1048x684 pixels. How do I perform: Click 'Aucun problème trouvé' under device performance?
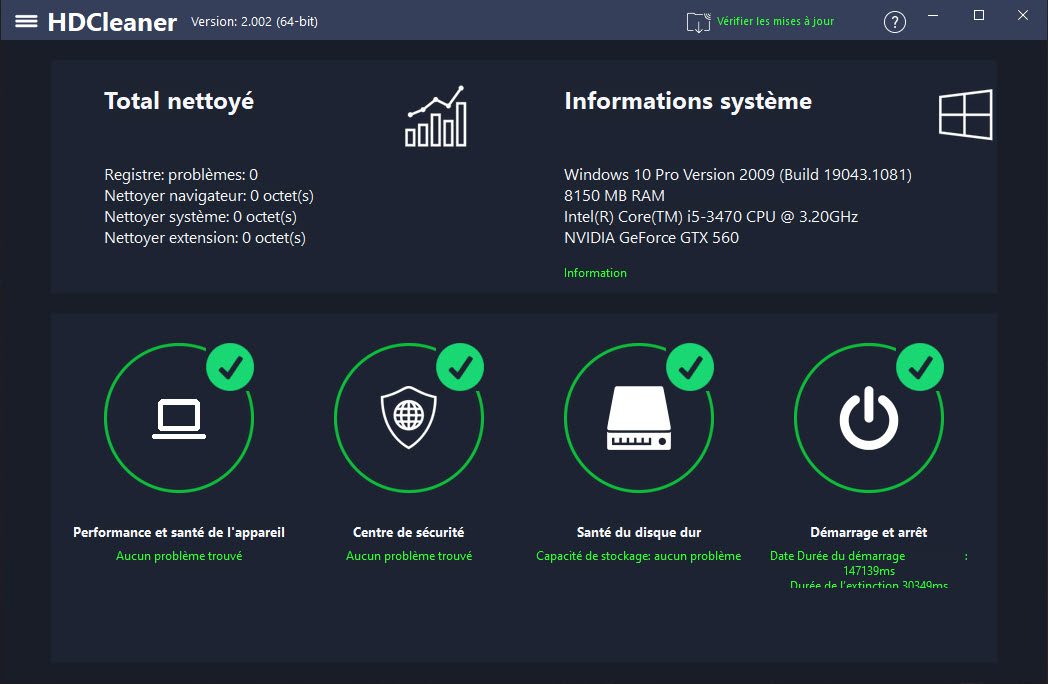179,556
